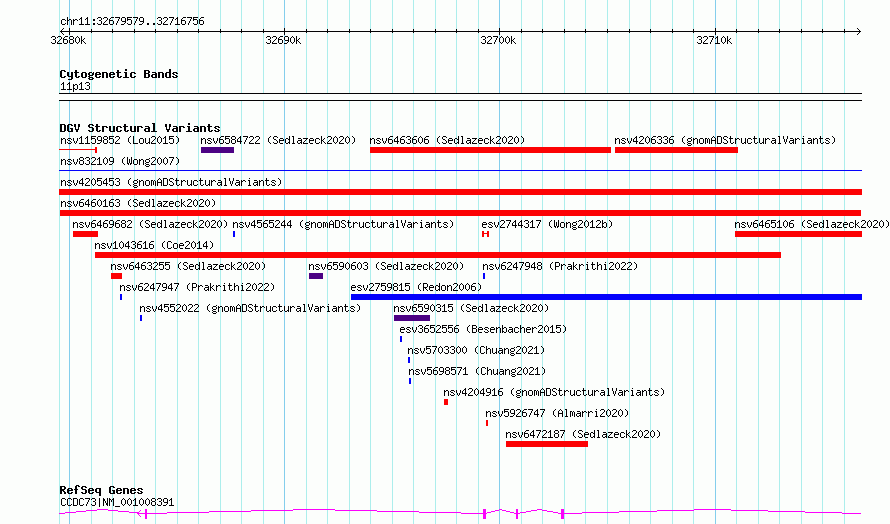Select nsv6465106 (Sedlazeck2020) label

[812, 224]
